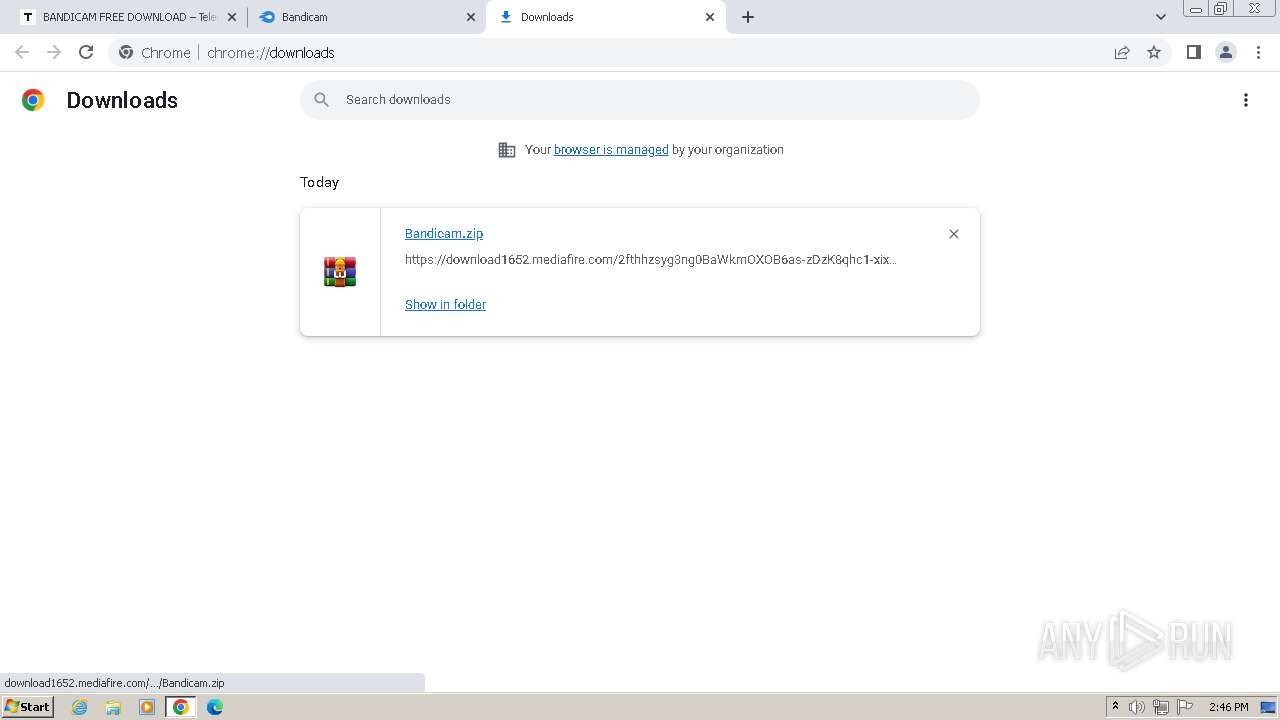Share this page icon in address bar
Image resolution: width=1280 pixels, height=720 pixels.
coord(1122,52)
